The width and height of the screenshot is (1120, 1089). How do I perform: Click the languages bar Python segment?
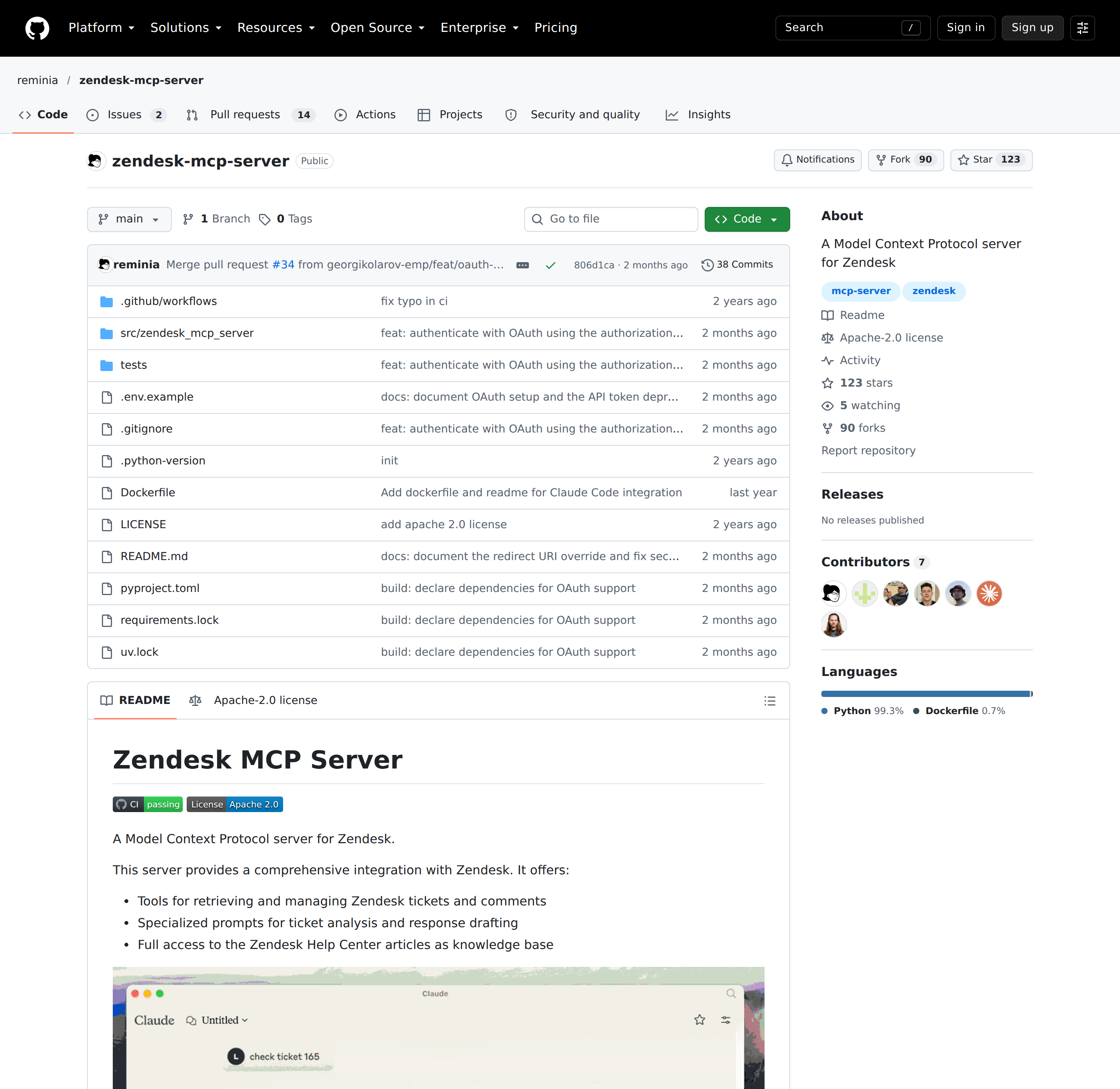[x=925, y=694]
